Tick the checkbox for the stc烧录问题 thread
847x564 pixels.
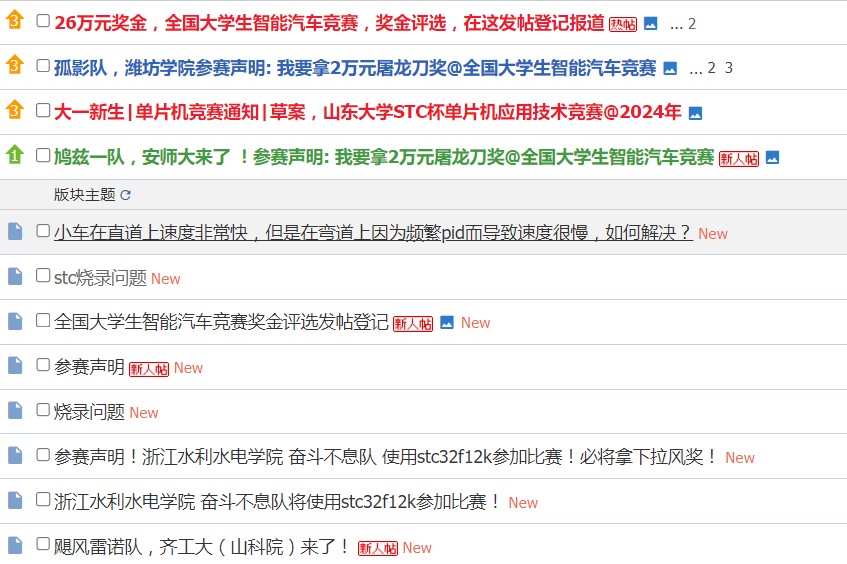pyautogui.click(x=43, y=276)
